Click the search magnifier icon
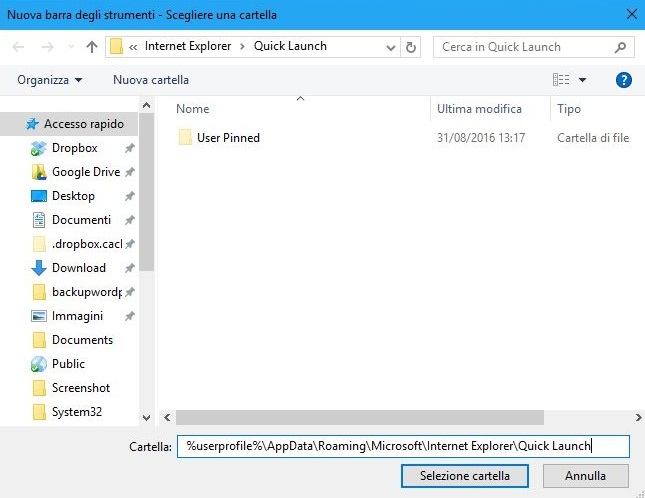645x498 pixels. pyautogui.click(x=620, y=46)
